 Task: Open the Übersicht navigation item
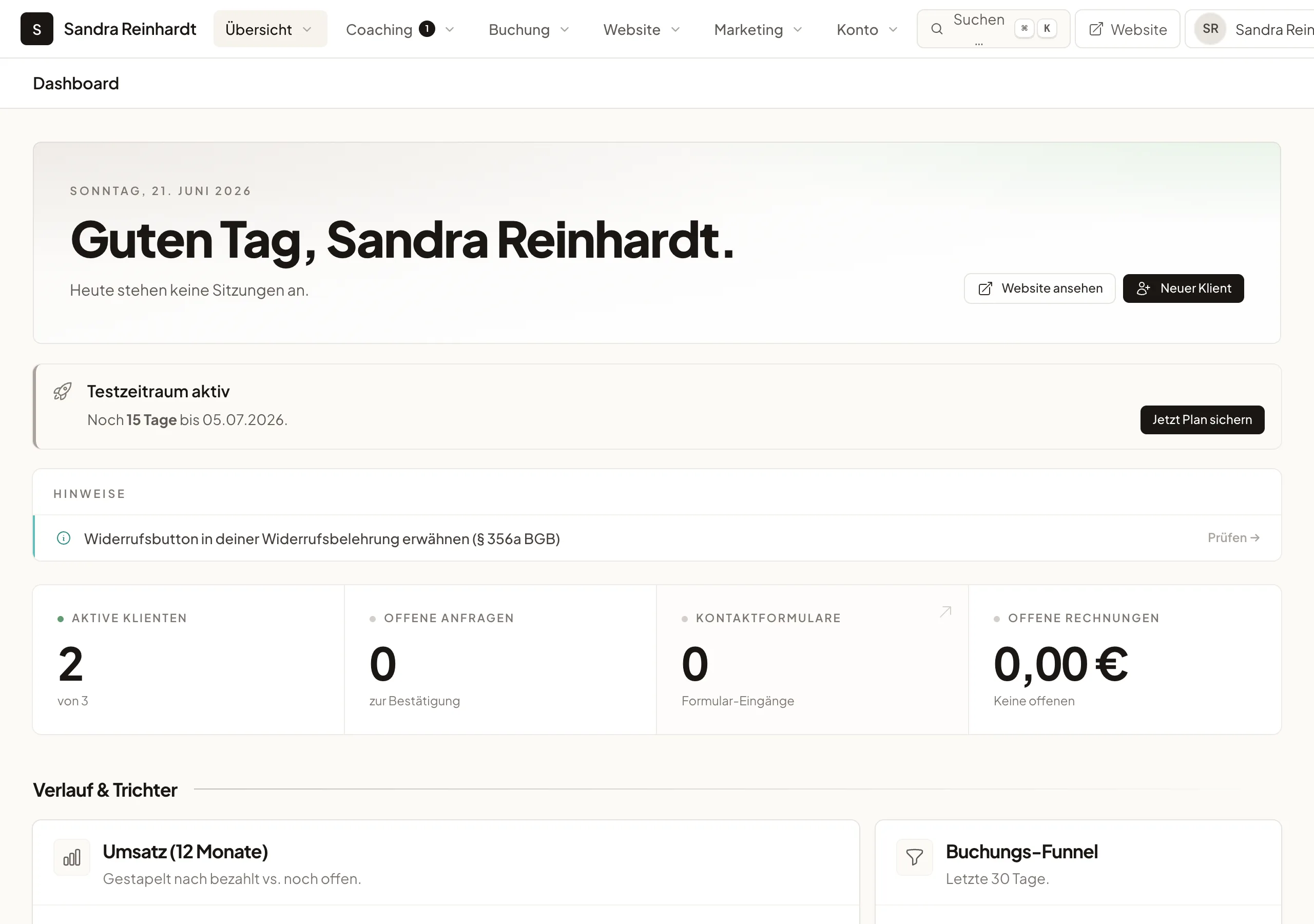point(270,29)
